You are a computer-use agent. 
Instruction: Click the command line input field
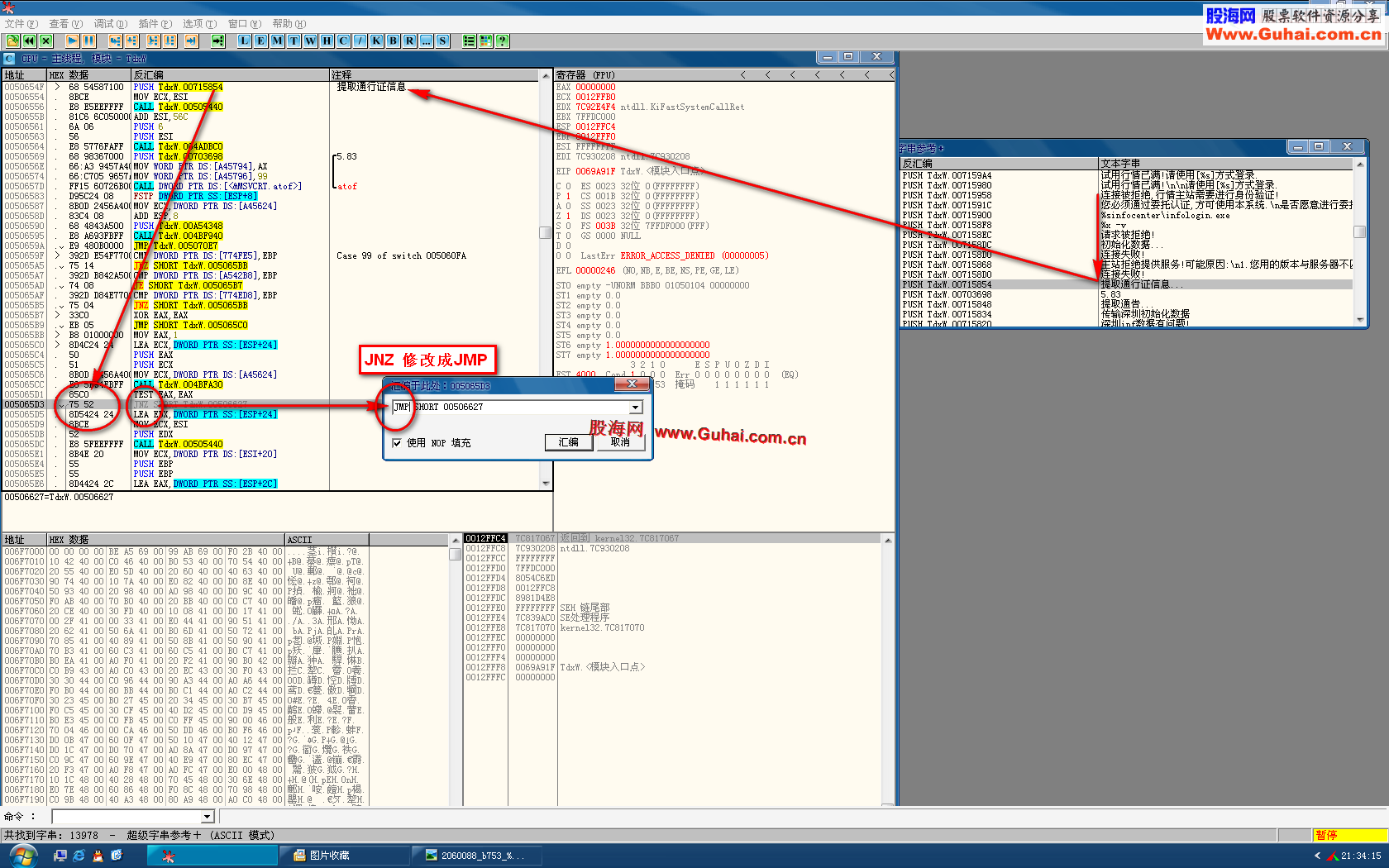[126, 817]
